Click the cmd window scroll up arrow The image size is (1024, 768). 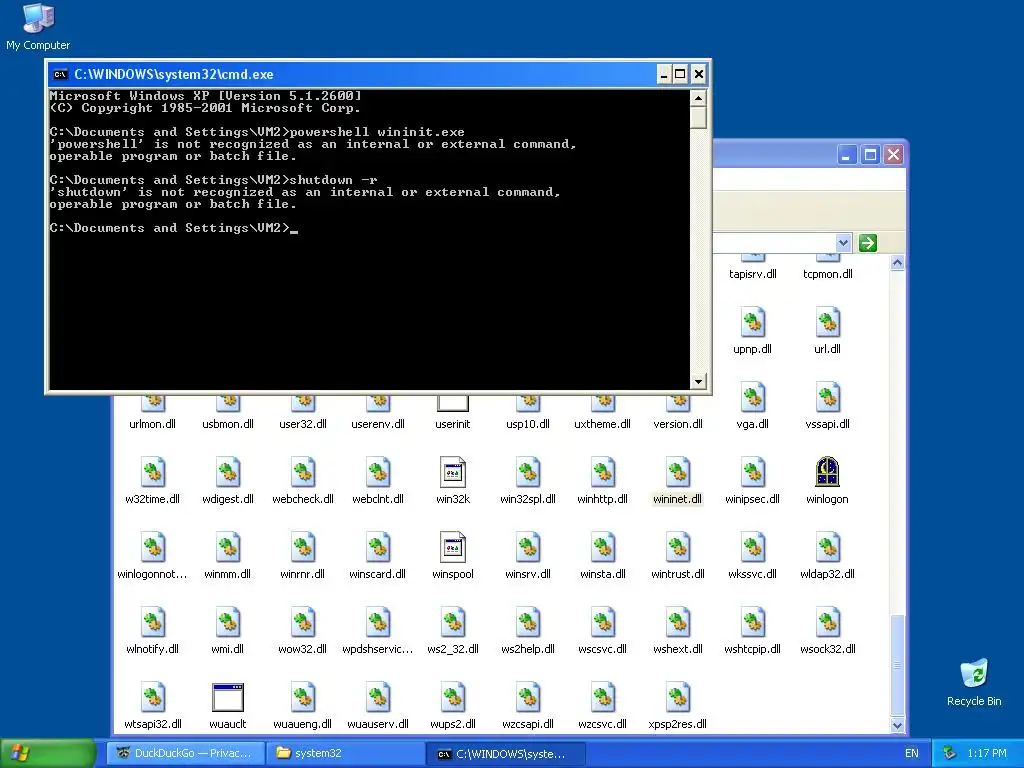(698, 99)
